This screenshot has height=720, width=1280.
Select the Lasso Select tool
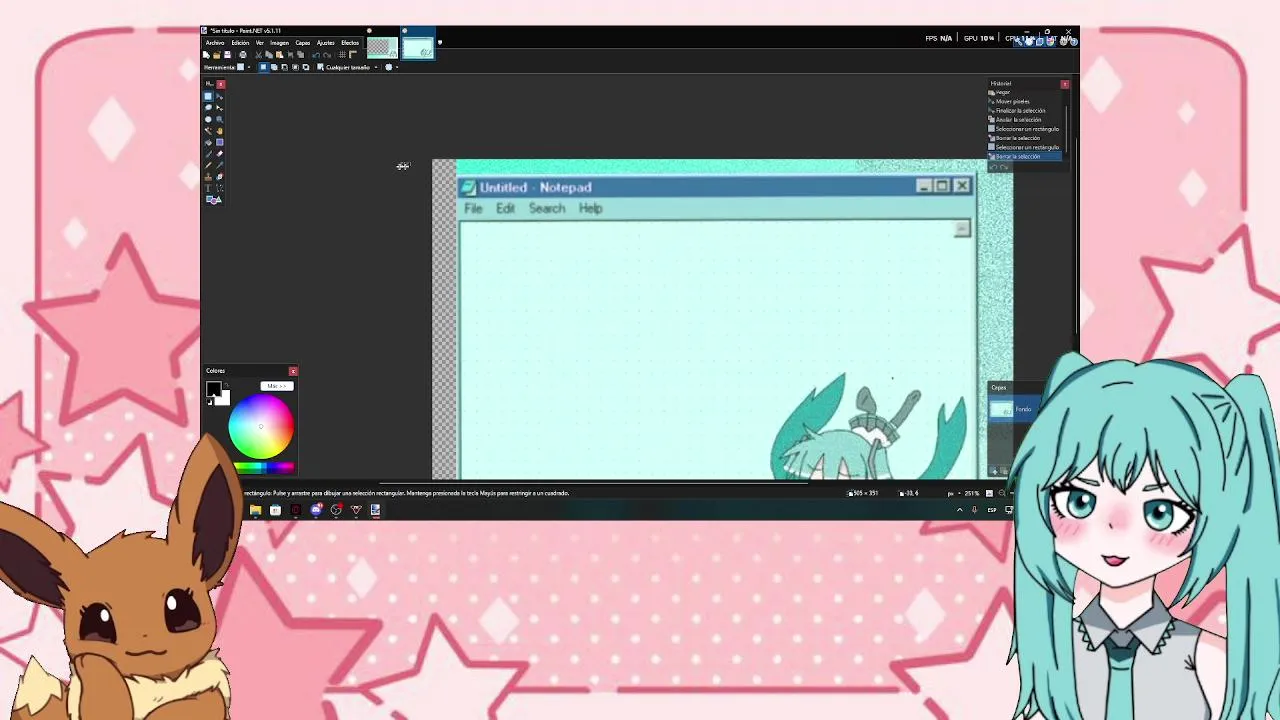point(208,108)
